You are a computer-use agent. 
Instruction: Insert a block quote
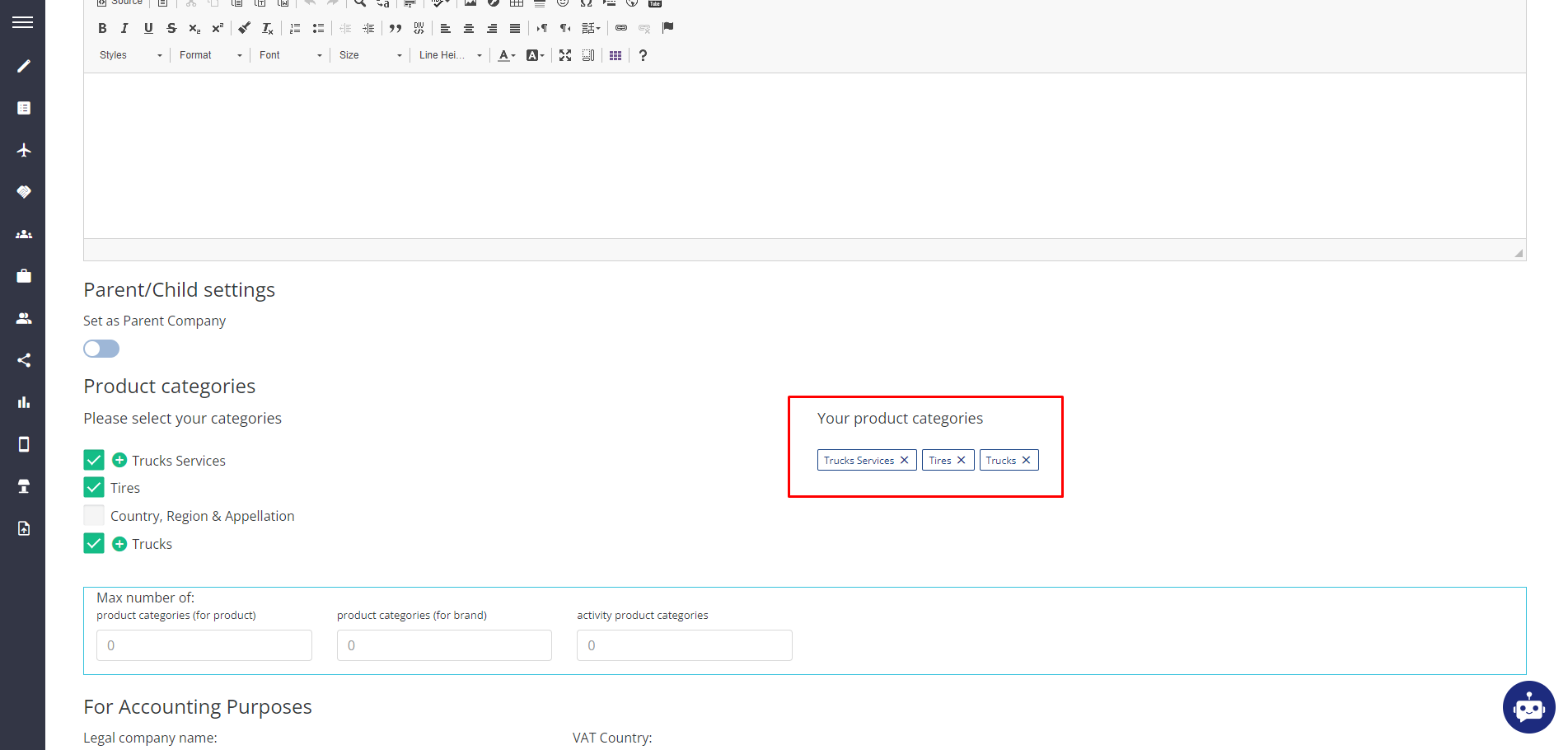[396, 28]
